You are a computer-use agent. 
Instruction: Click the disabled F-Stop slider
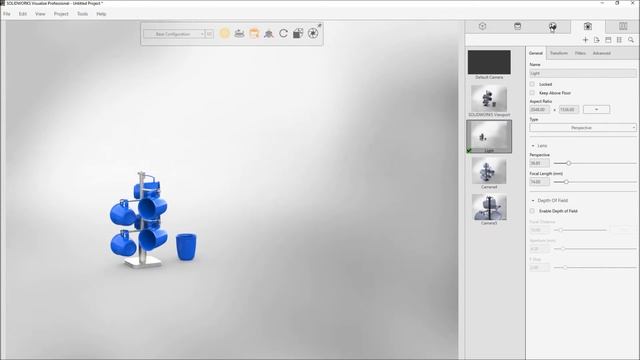click(x=595, y=267)
